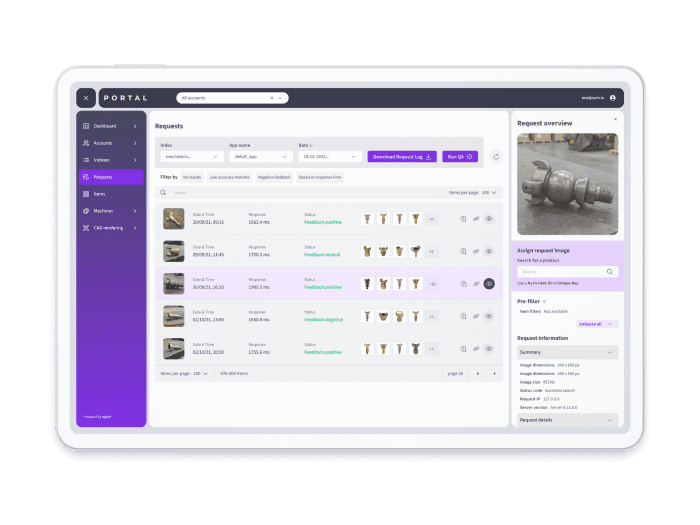The image size is (700, 525).
Task: Go to previous page
Action: click(478, 374)
